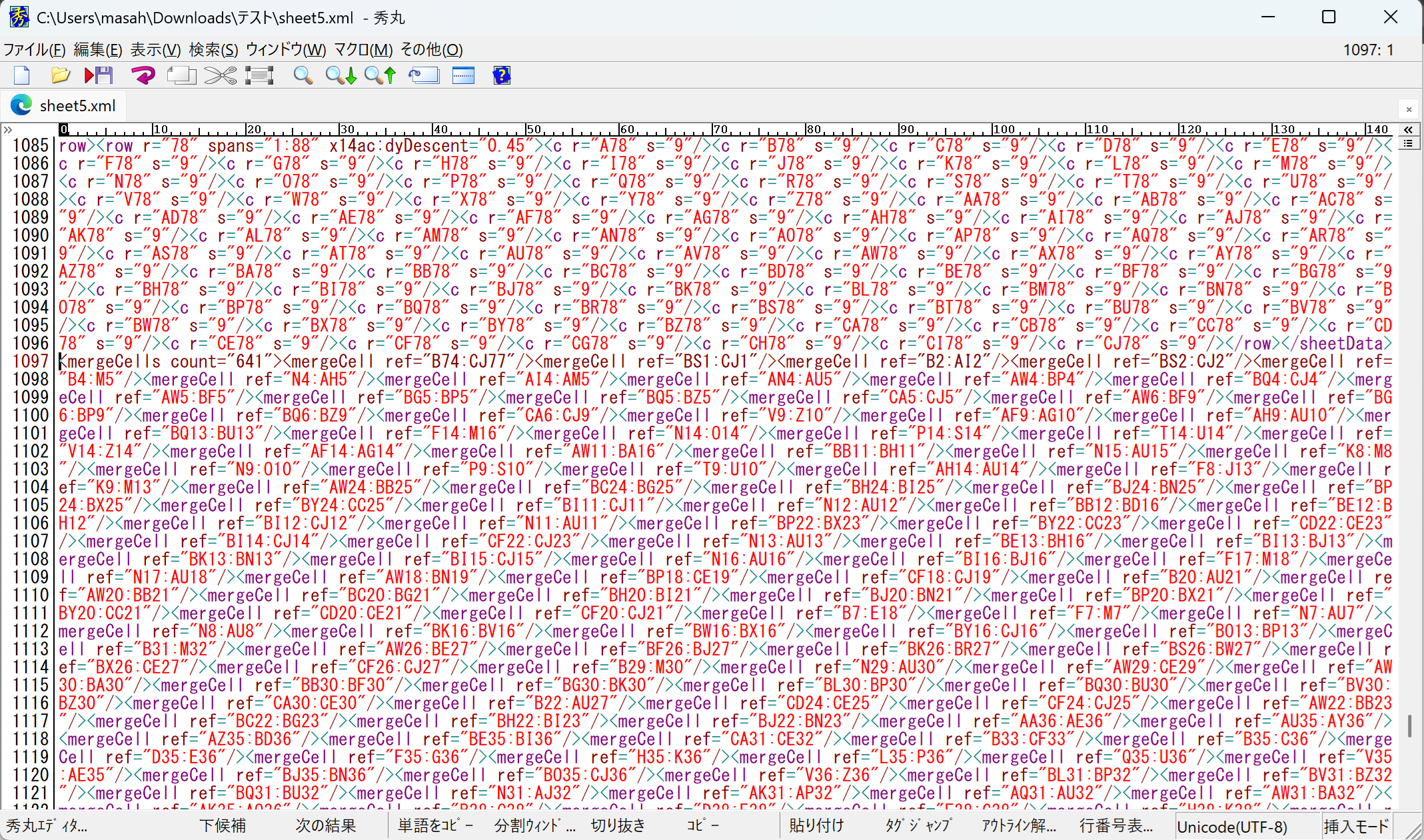1424x840 pixels.
Task: Toggle 行番号表示 in the function bar
Action: (x=1116, y=826)
